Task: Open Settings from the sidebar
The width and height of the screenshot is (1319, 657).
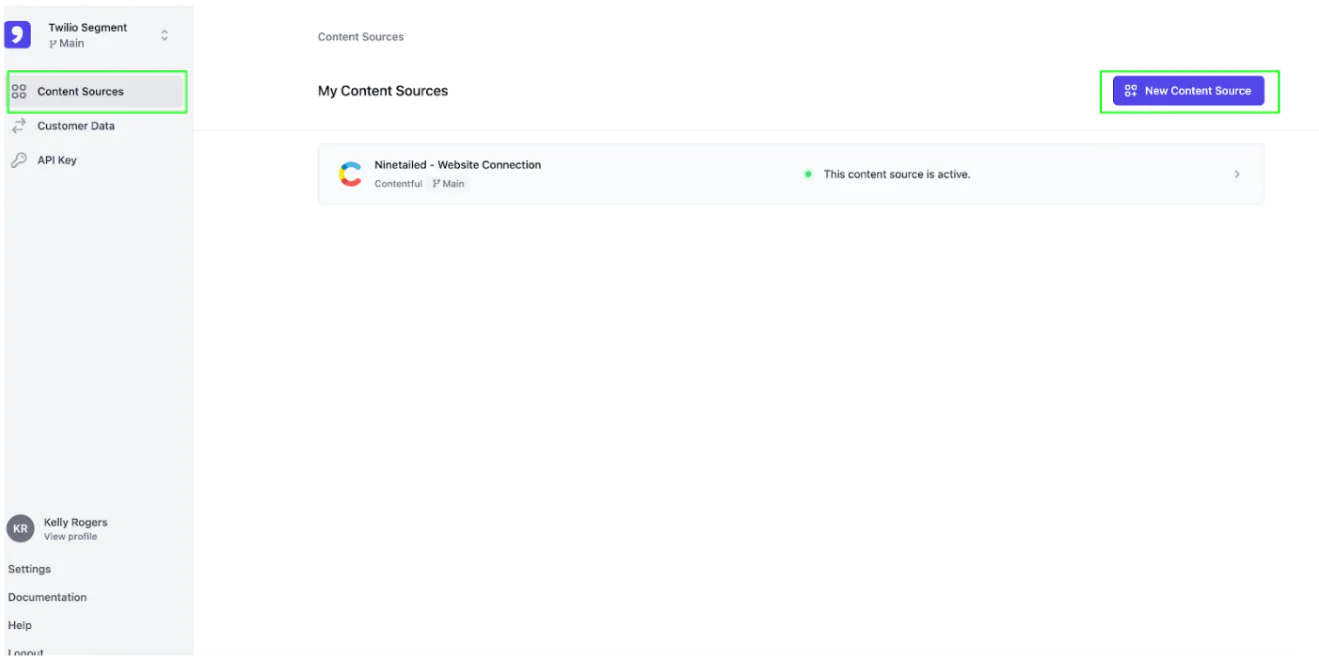Action: [x=29, y=569]
